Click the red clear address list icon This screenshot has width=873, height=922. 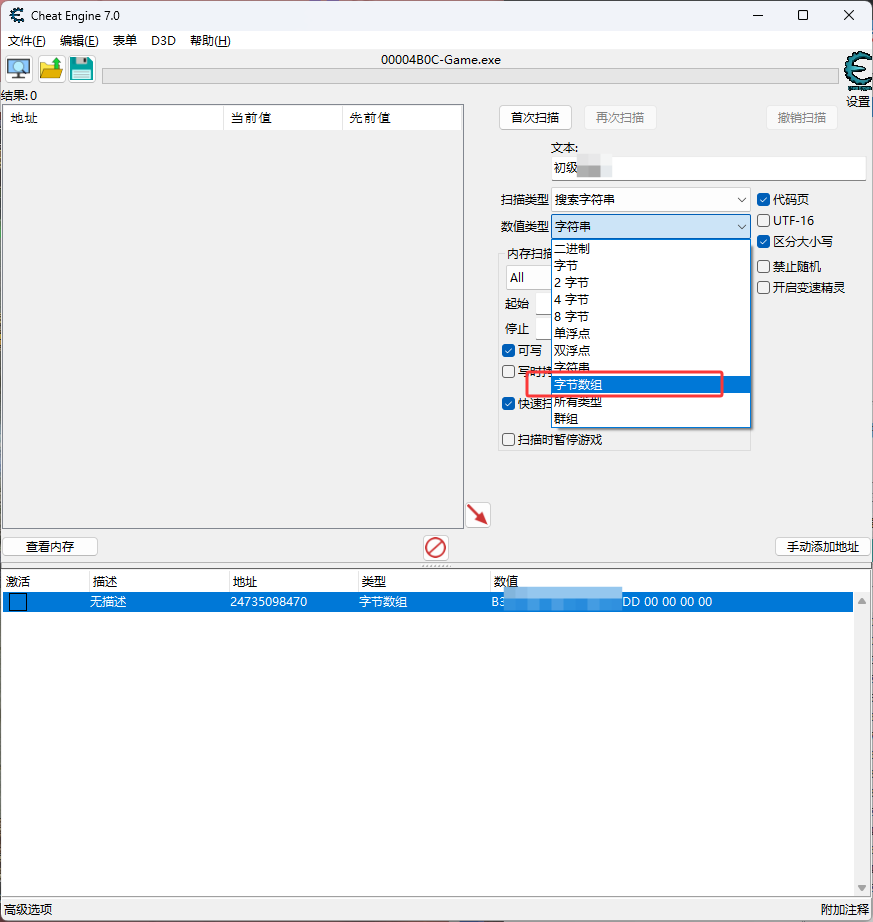pos(436,547)
